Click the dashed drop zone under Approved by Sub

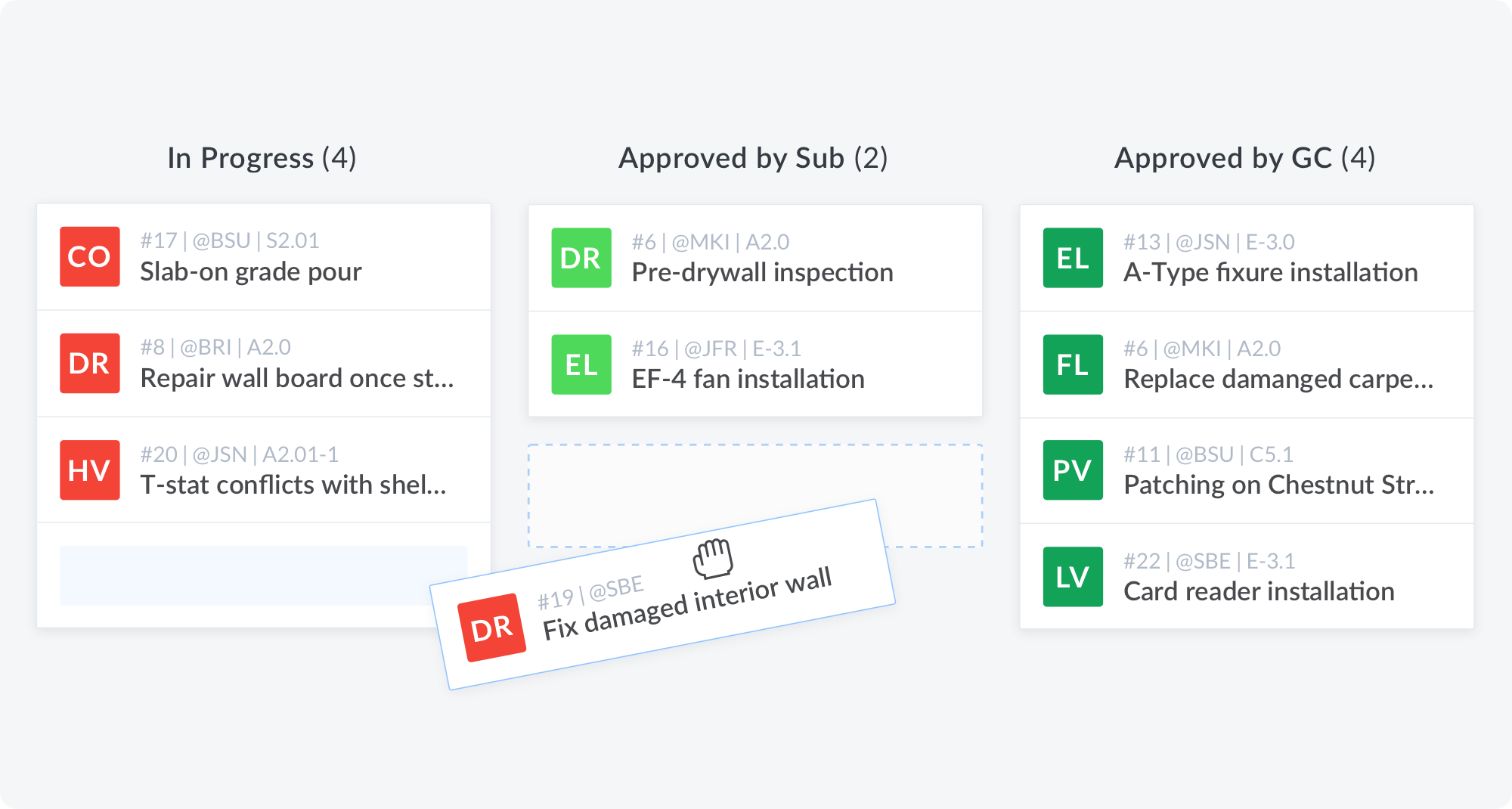[x=756, y=476]
